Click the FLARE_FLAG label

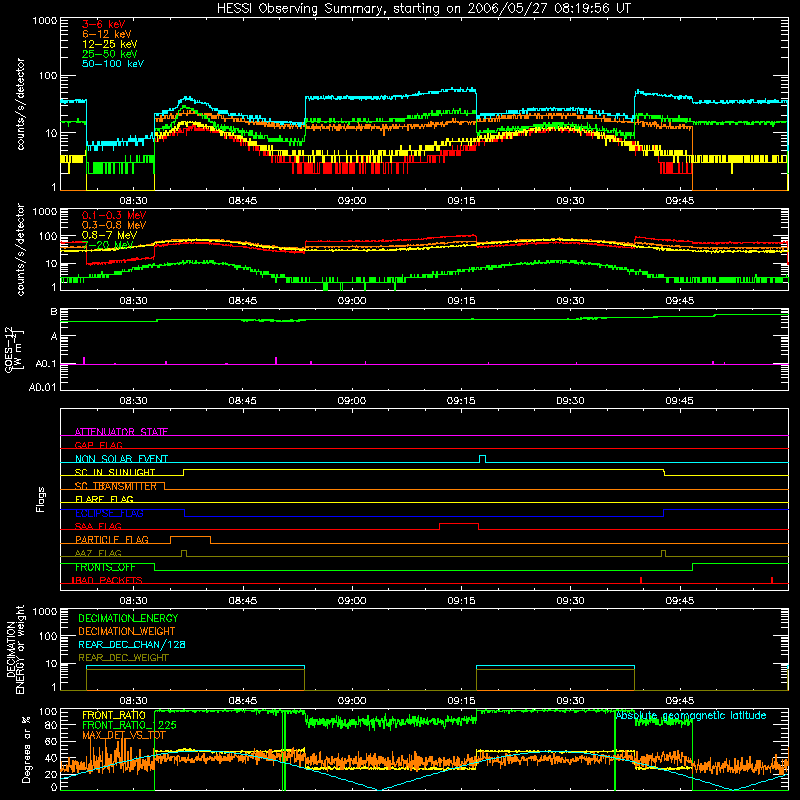tap(104, 499)
